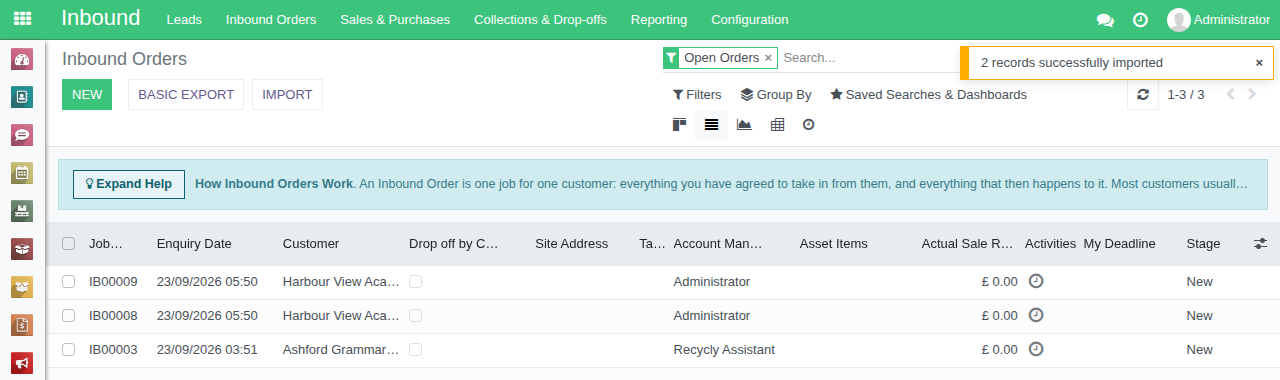Toggle Drop off by Customer for IB00009

click(x=415, y=282)
